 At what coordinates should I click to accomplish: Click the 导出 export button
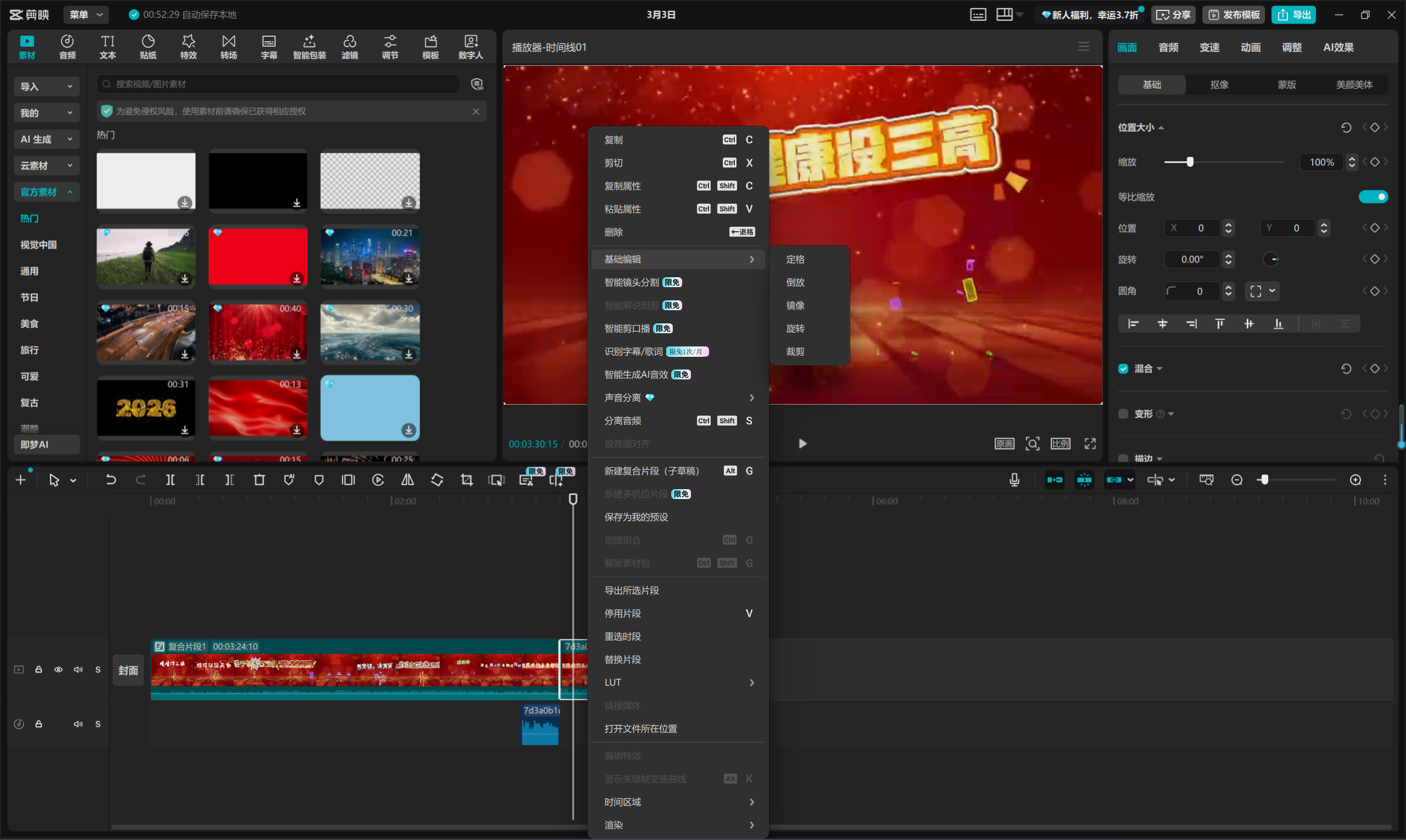(1295, 15)
